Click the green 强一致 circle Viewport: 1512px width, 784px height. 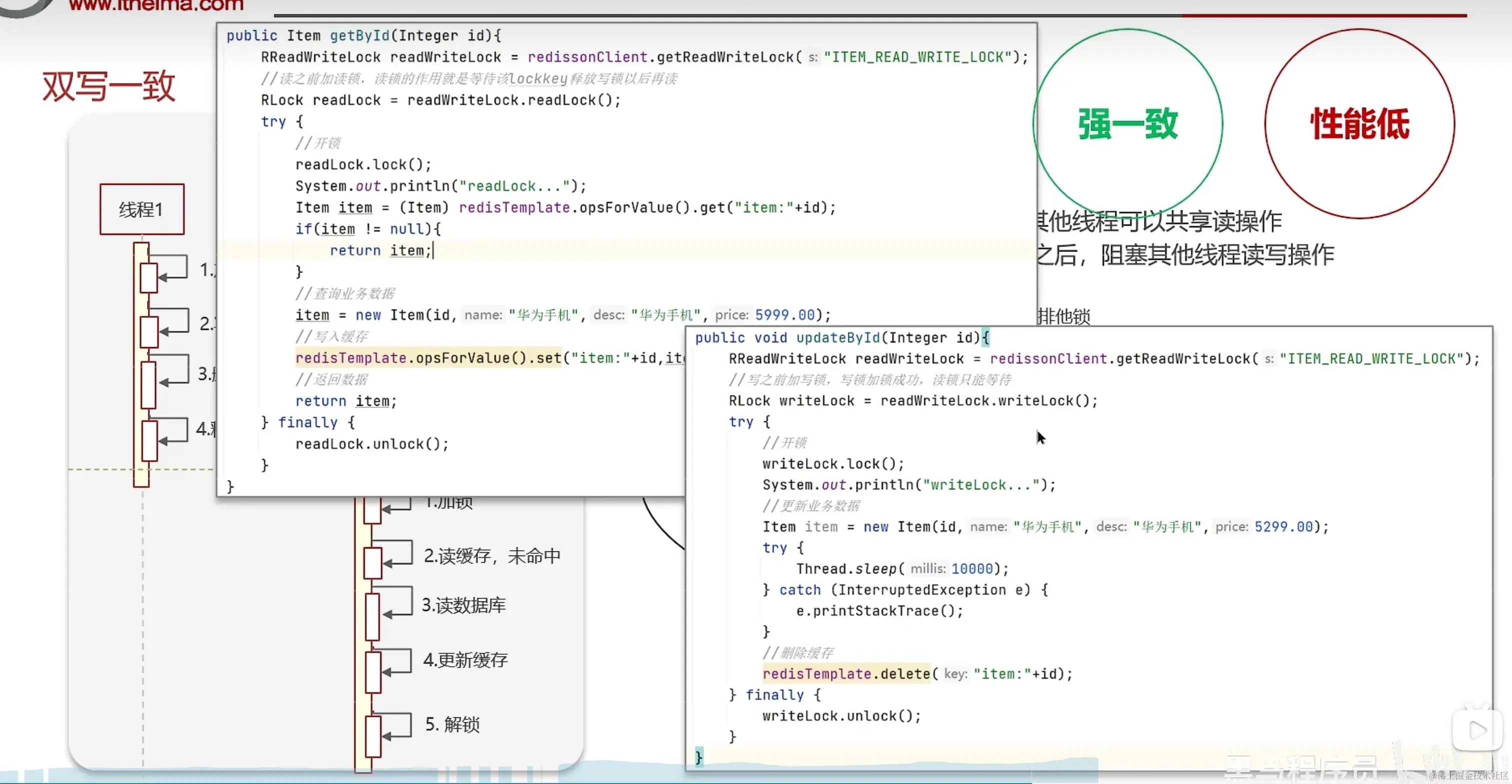click(x=1127, y=124)
